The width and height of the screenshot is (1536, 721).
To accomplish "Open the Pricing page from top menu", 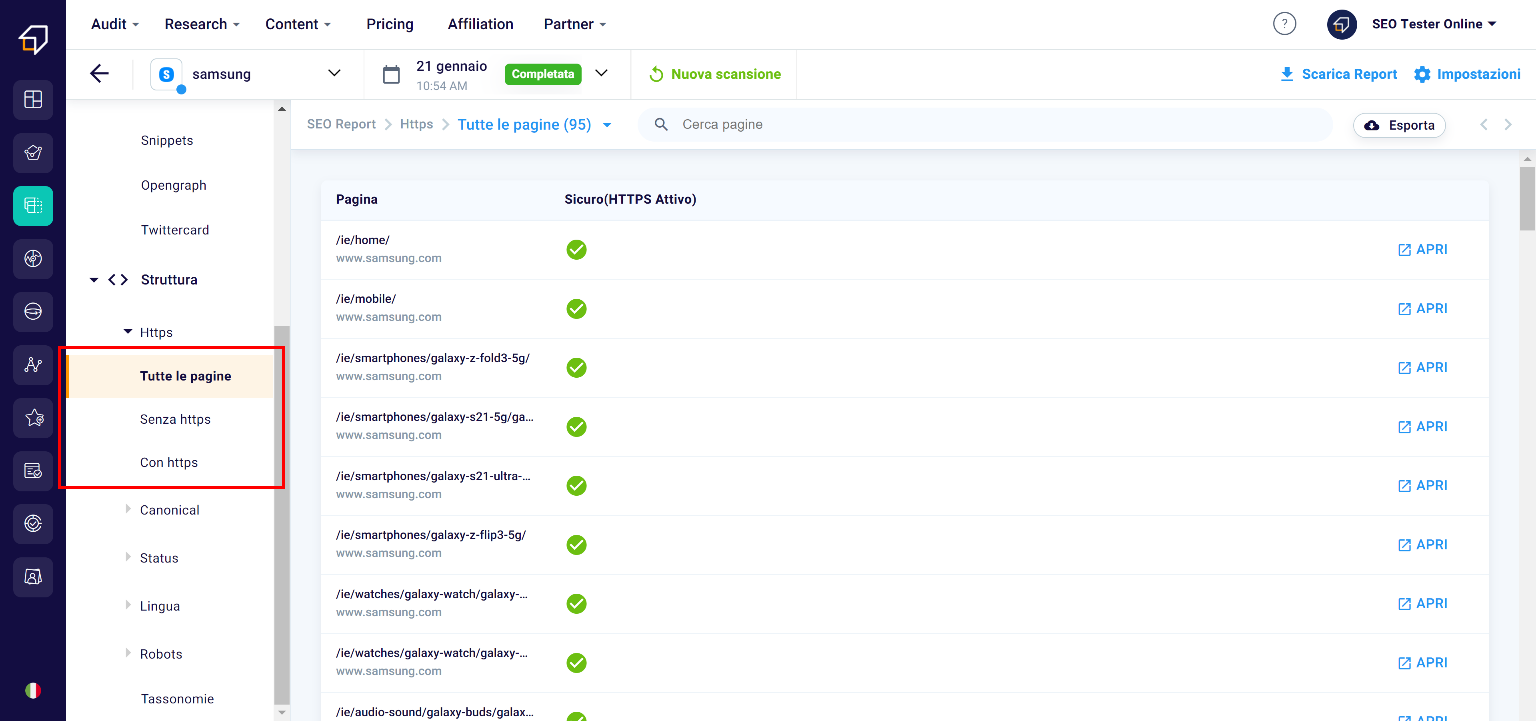I will (390, 24).
